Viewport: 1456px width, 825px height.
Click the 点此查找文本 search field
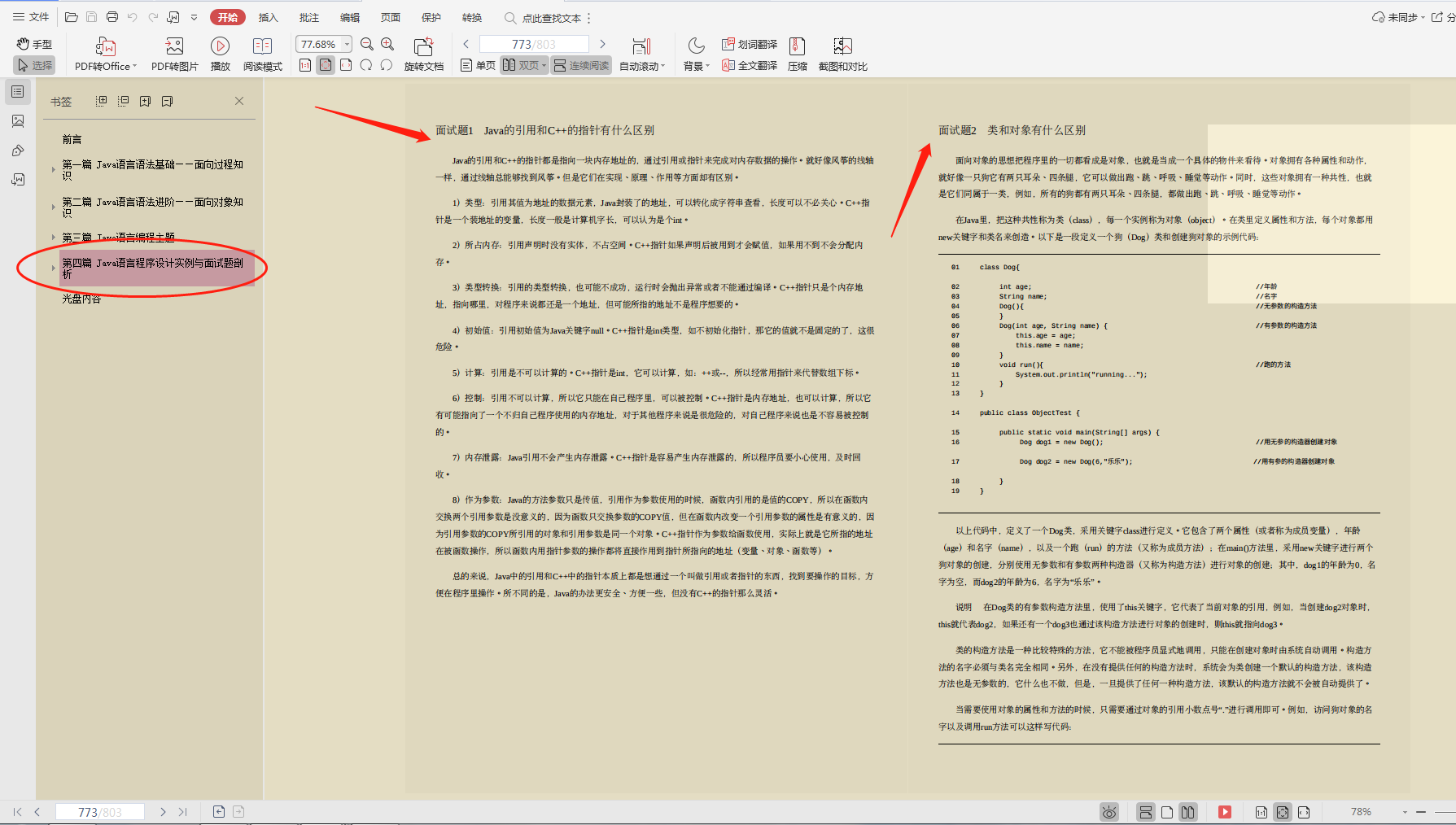[544, 18]
